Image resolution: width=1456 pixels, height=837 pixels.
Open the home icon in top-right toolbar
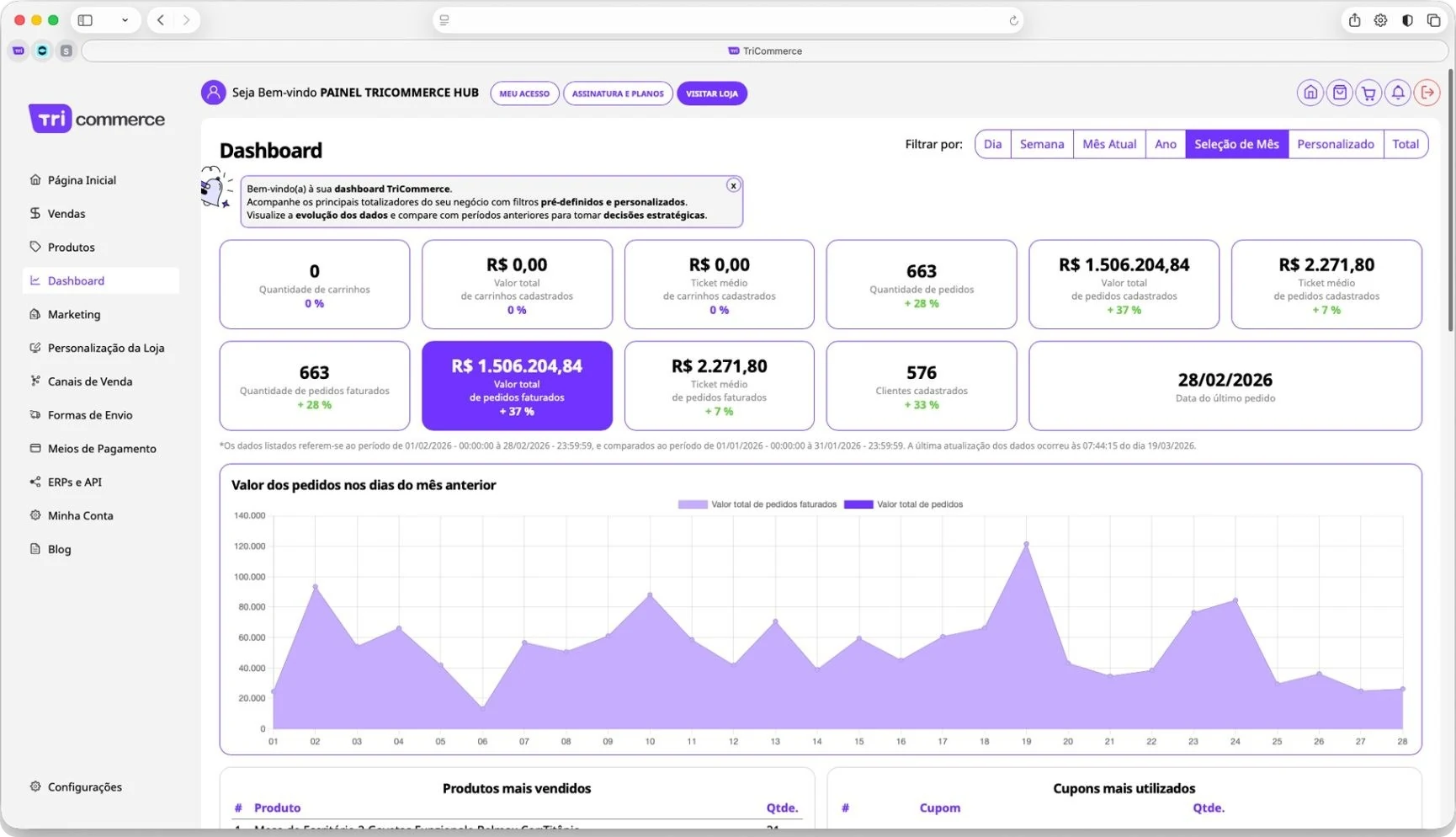pyautogui.click(x=1310, y=93)
